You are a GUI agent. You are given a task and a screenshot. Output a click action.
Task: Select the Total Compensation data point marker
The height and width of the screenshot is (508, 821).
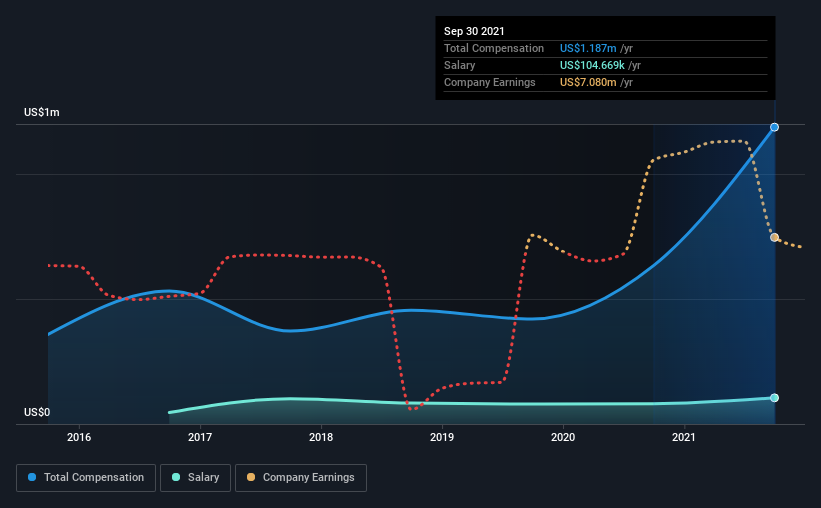point(774,127)
